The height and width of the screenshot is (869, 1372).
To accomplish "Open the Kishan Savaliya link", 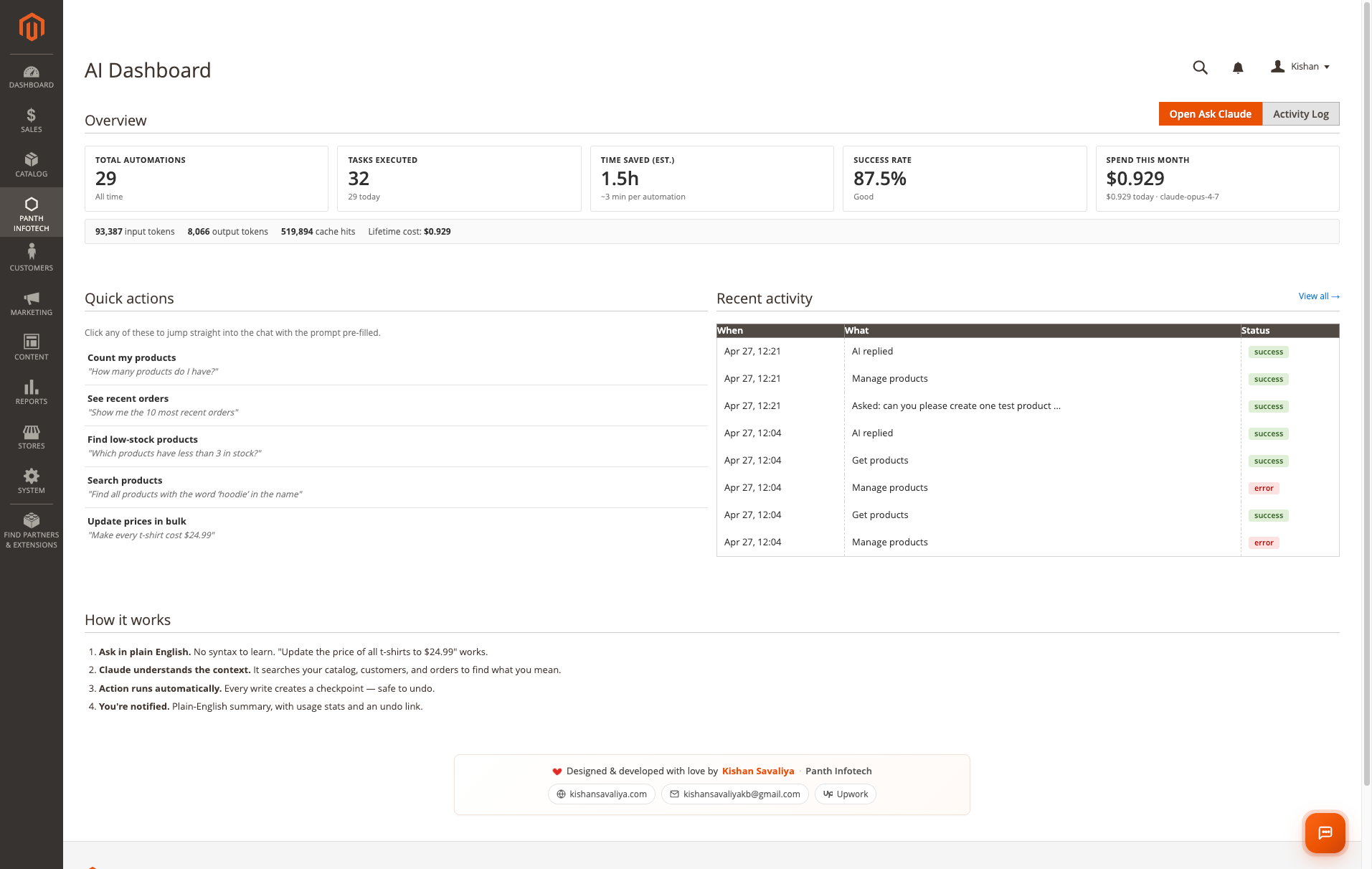I will point(758,771).
